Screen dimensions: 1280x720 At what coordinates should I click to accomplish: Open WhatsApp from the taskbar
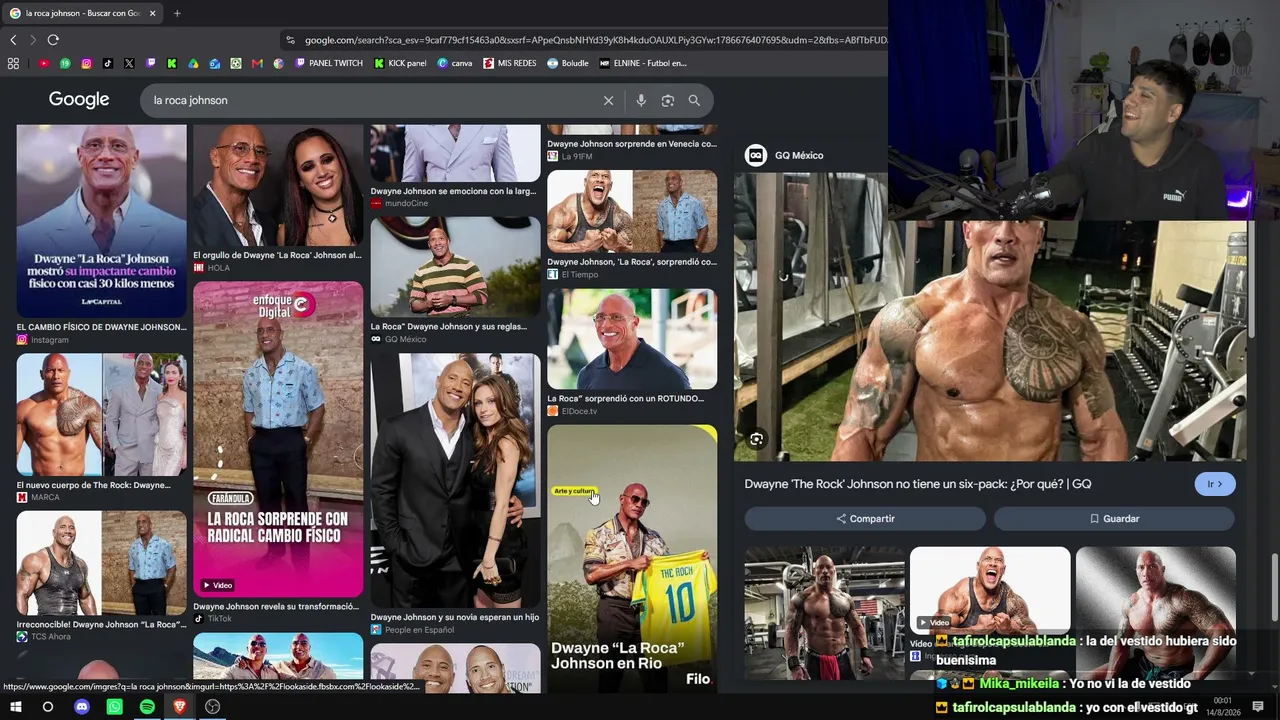(114, 707)
